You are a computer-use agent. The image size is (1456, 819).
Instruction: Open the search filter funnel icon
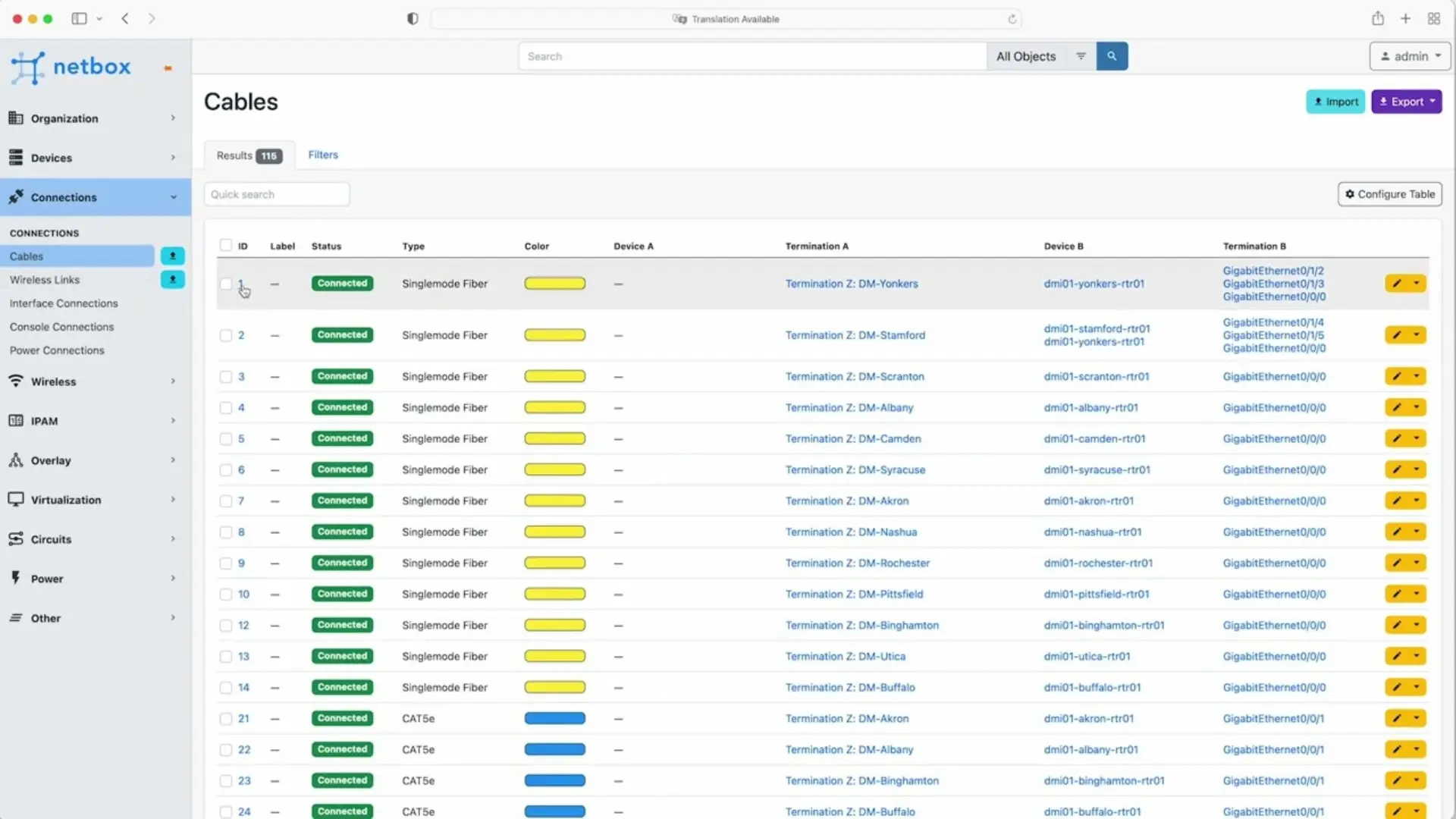(x=1081, y=56)
